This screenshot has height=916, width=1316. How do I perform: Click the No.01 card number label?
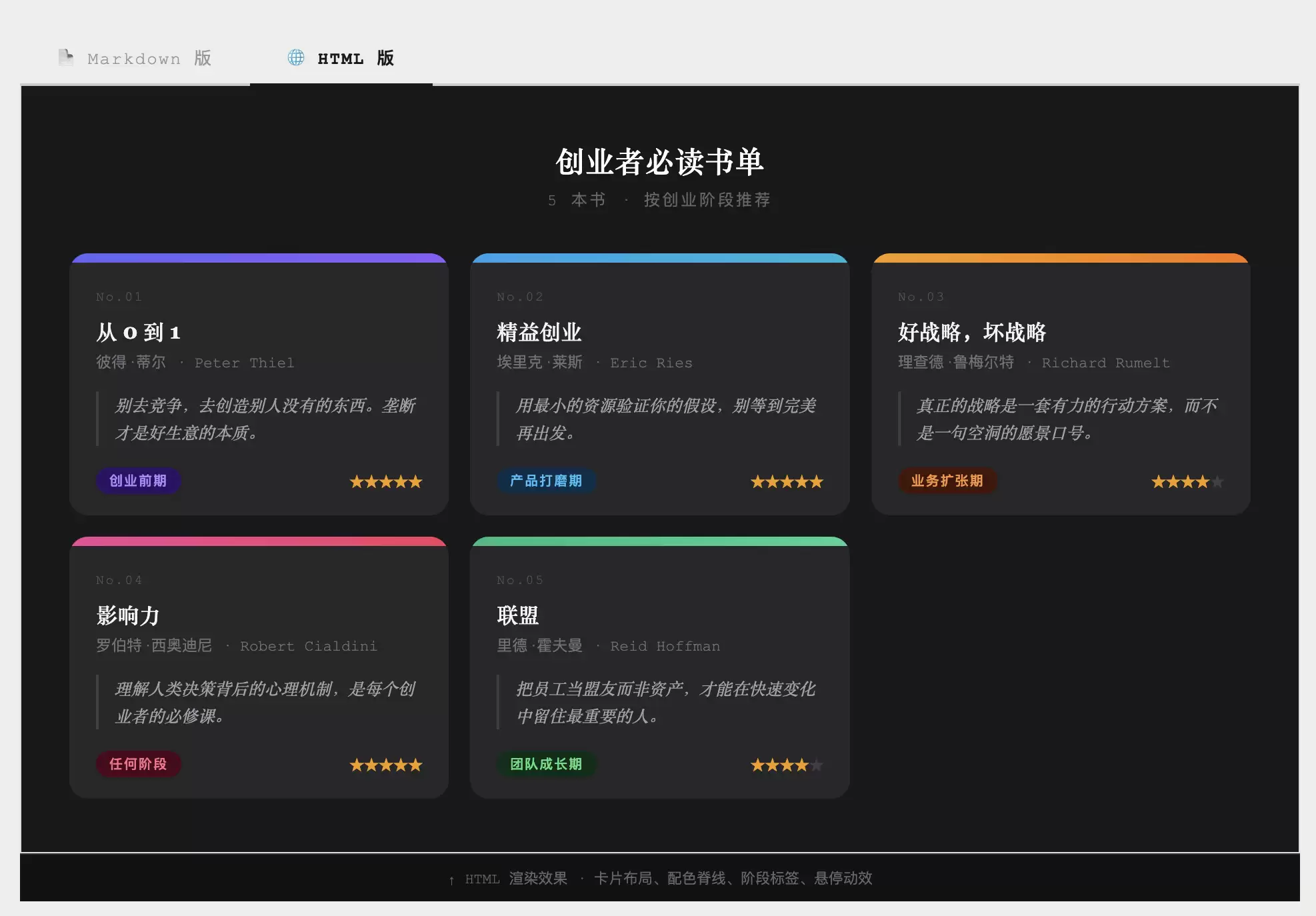coord(119,297)
